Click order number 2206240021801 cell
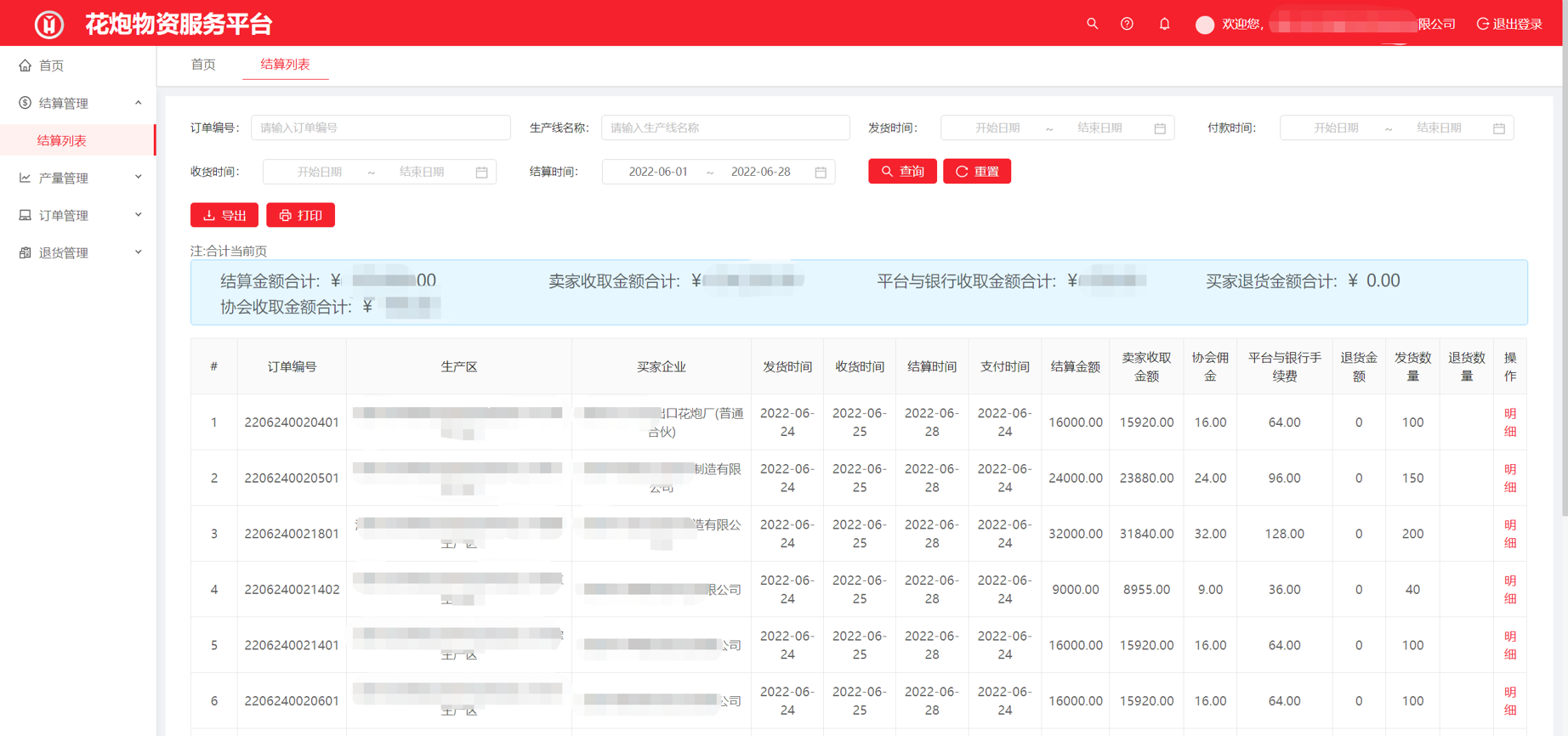Image resolution: width=1568 pixels, height=736 pixels. [x=292, y=534]
